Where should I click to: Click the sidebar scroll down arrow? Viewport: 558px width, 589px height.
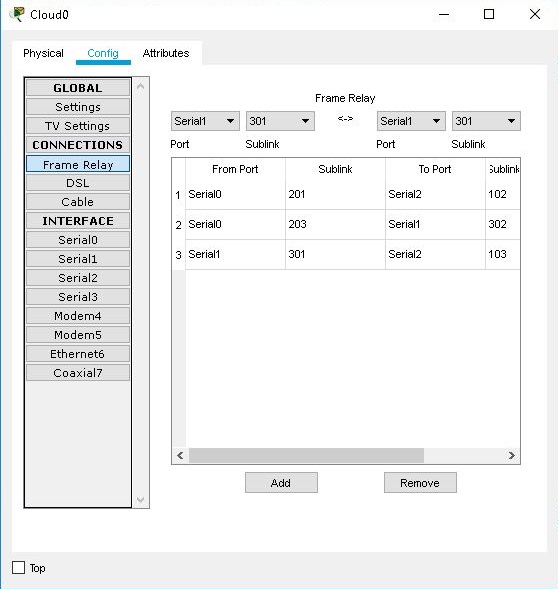click(x=141, y=499)
